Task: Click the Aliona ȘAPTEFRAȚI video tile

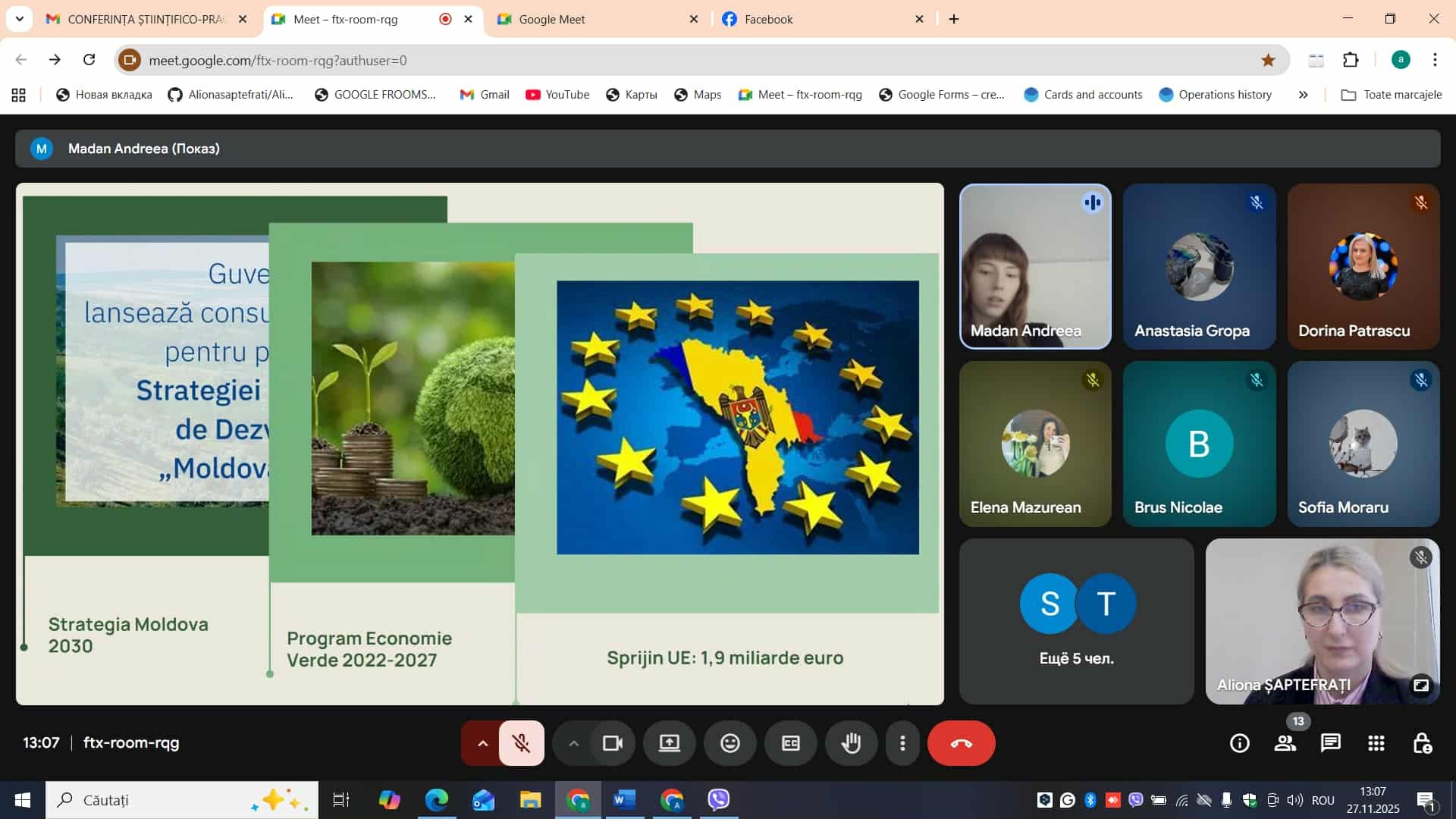Action: pyautogui.click(x=1322, y=621)
